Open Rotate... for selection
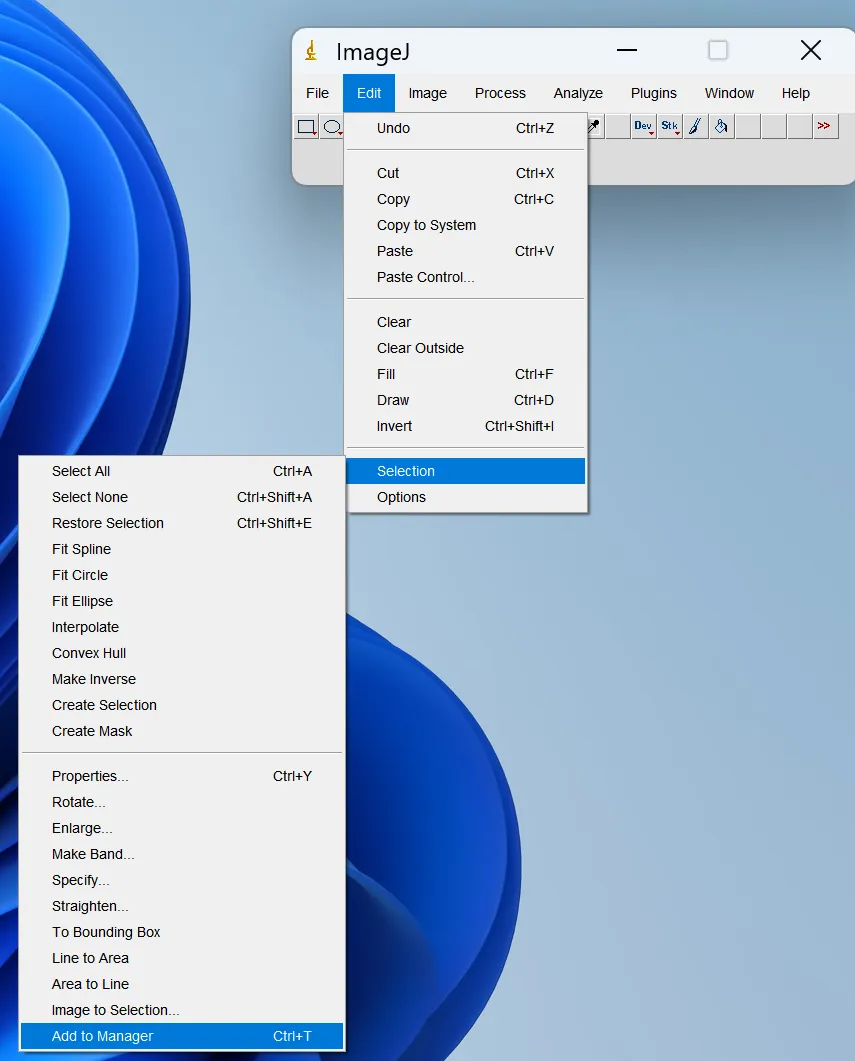 [182, 802]
